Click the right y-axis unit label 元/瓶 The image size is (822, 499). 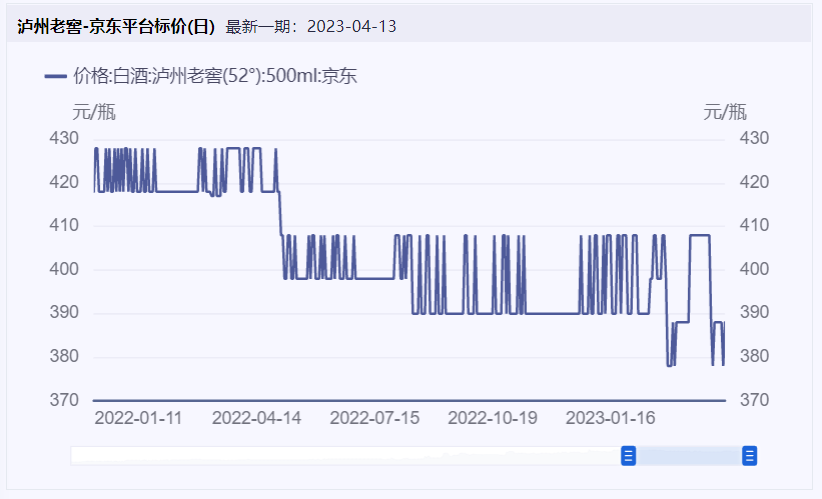tap(725, 112)
